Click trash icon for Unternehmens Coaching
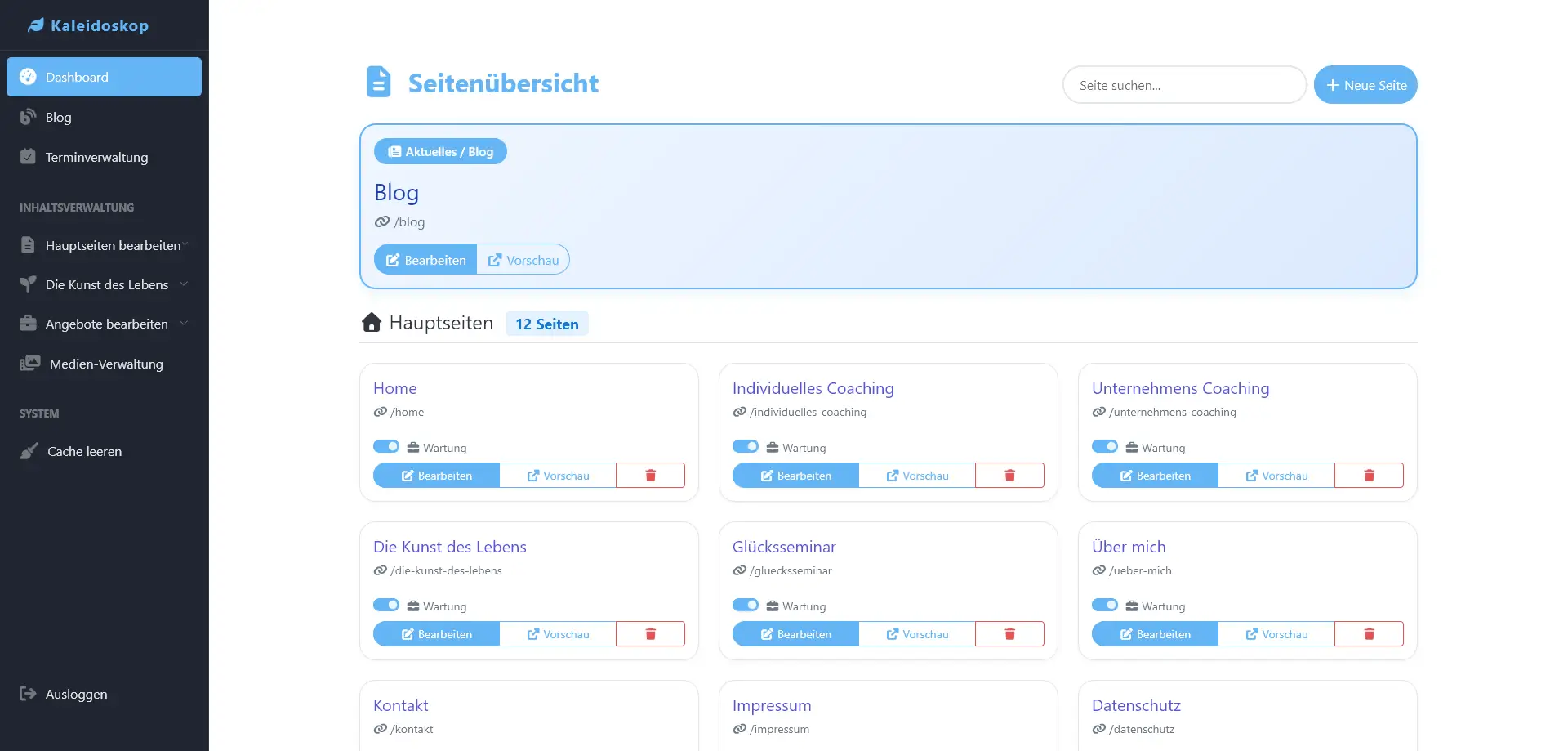This screenshot has width=1568, height=751. pos(1369,476)
